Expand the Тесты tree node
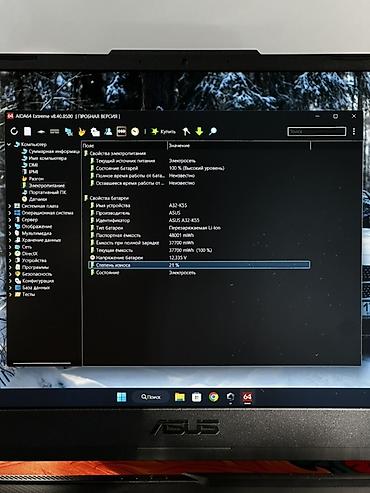The height and width of the screenshot is (493, 370). [x=10, y=294]
